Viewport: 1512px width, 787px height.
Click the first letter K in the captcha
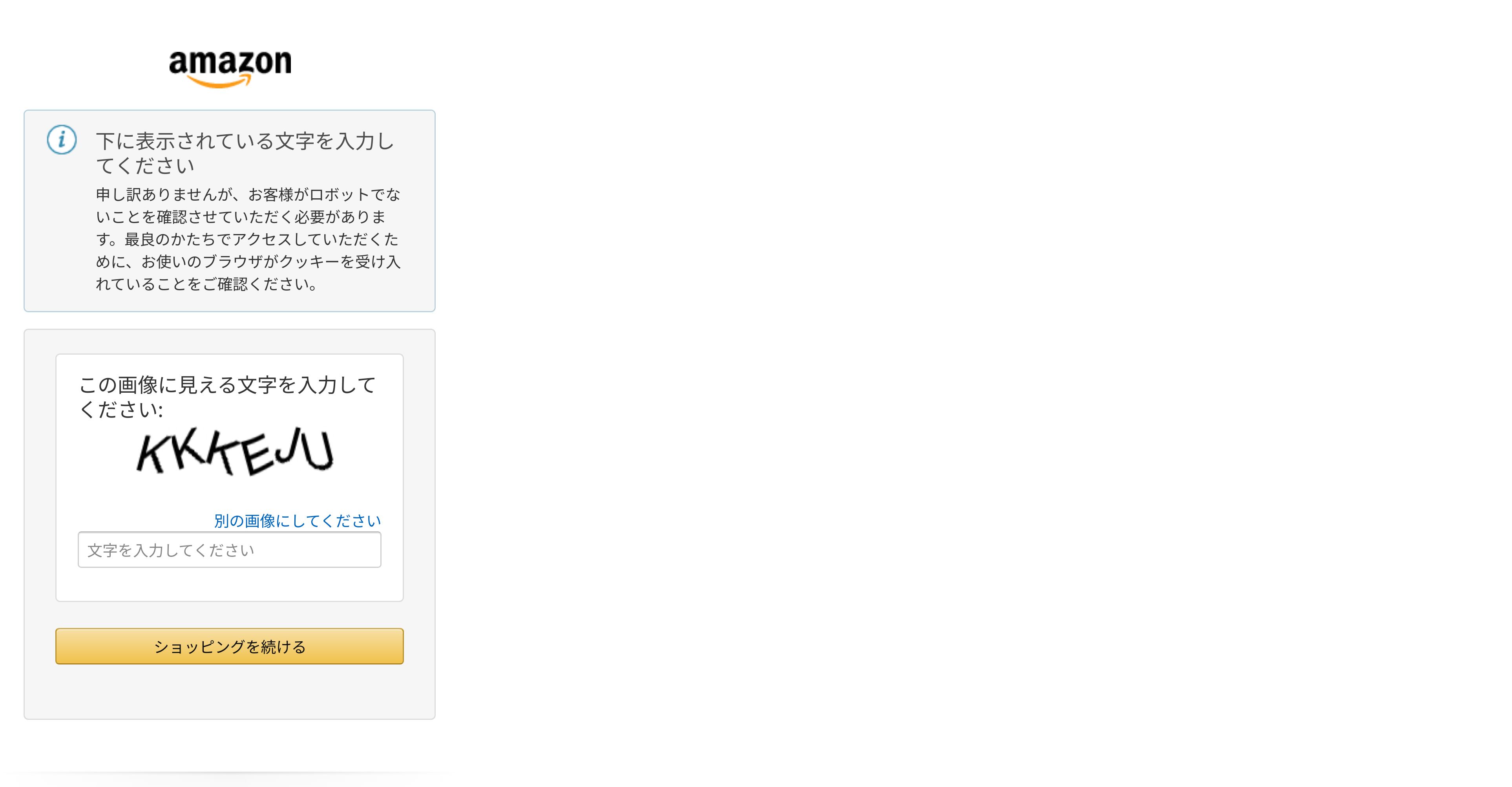click(151, 454)
